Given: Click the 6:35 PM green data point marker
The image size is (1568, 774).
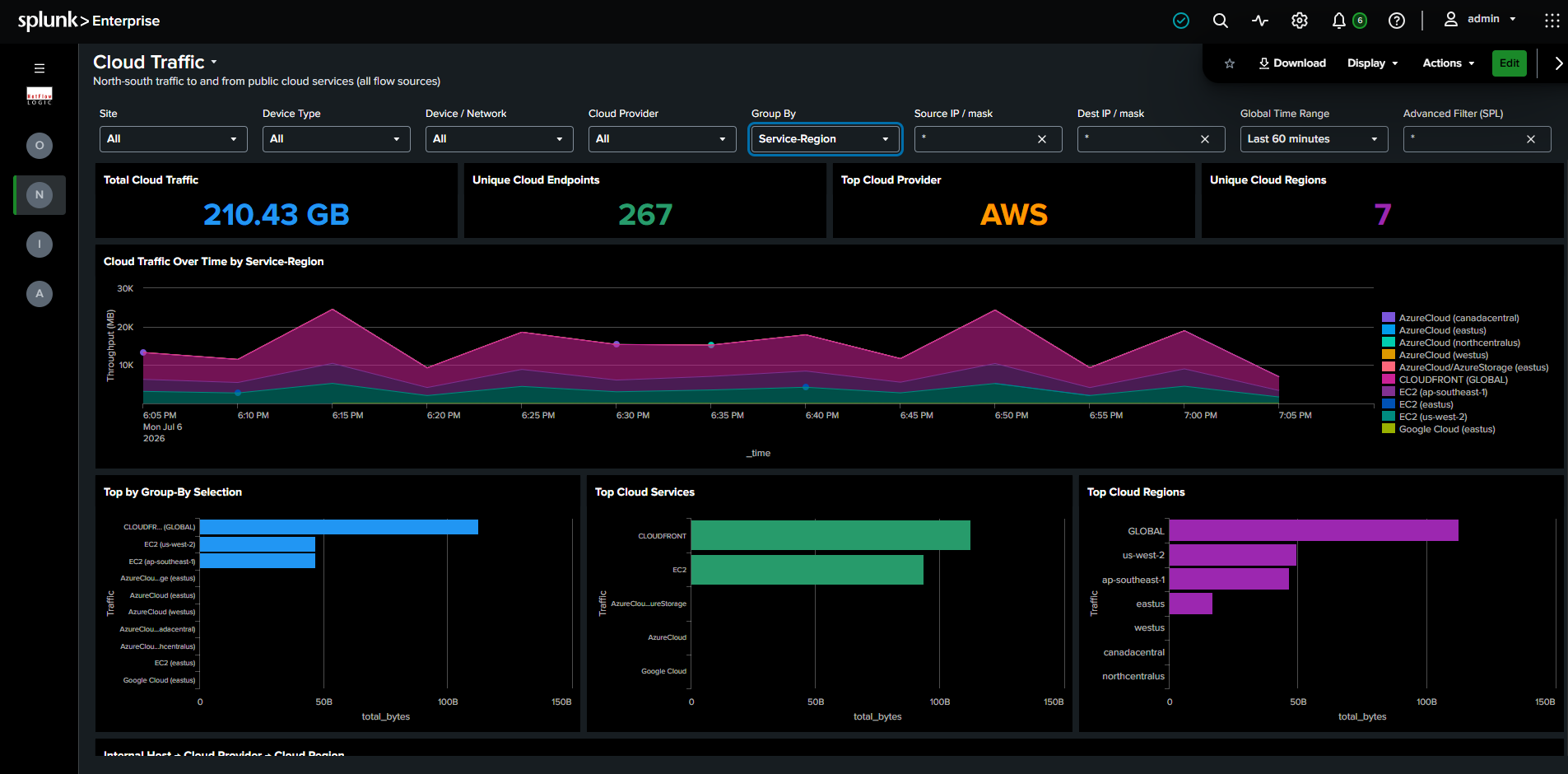Looking at the screenshot, I should point(711,345).
